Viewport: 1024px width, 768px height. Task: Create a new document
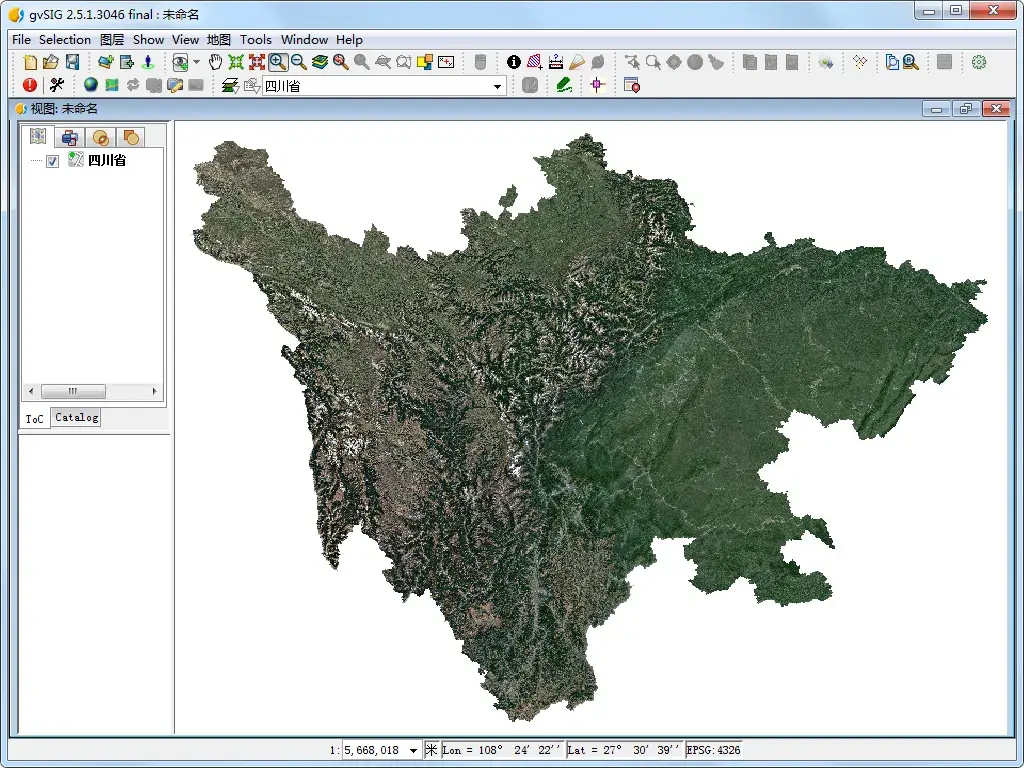29,61
